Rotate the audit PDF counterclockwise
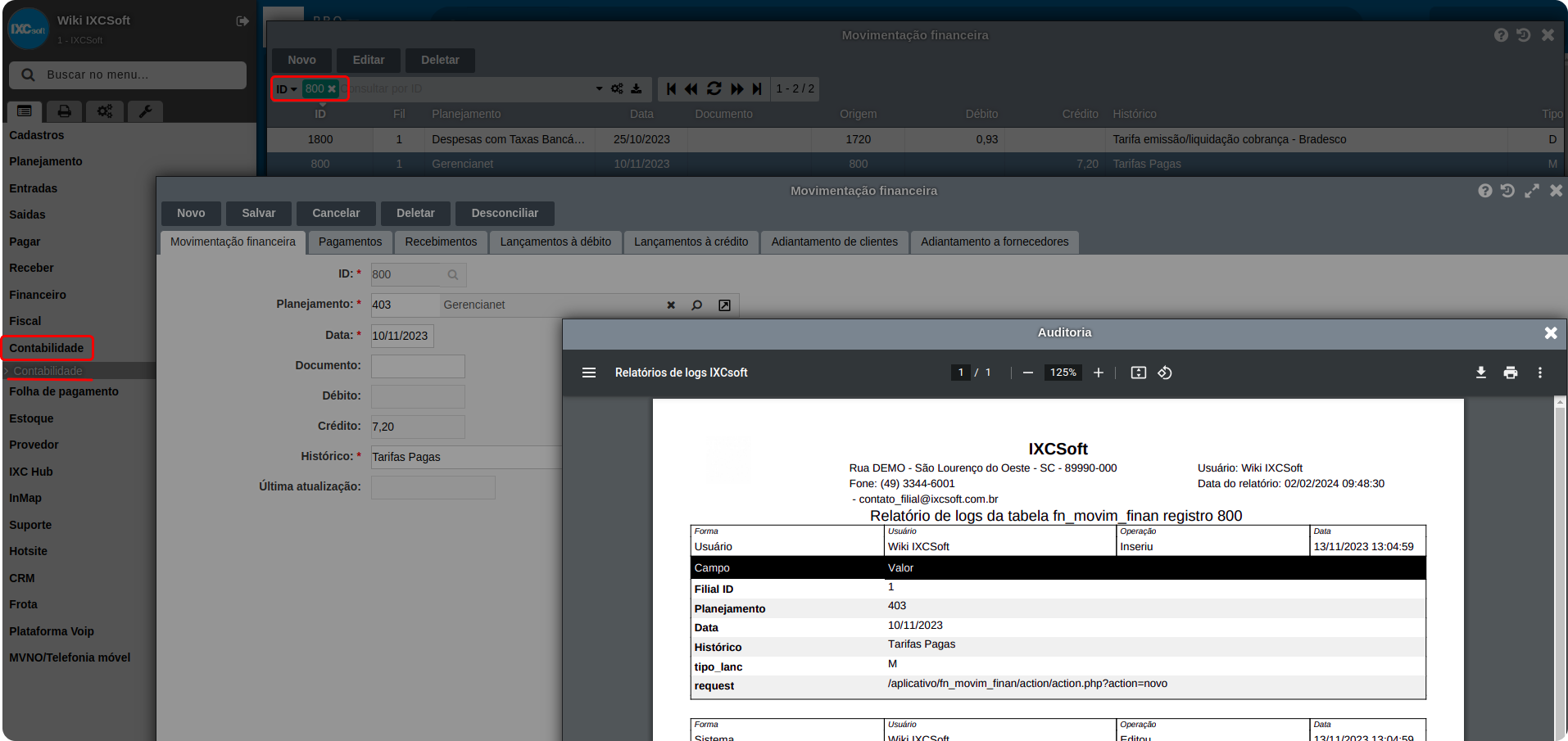This screenshot has width=1568, height=741. coord(1165,373)
